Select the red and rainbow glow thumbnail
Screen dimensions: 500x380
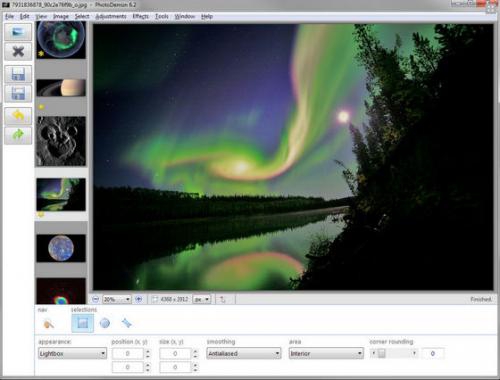click(x=61, y=291)
